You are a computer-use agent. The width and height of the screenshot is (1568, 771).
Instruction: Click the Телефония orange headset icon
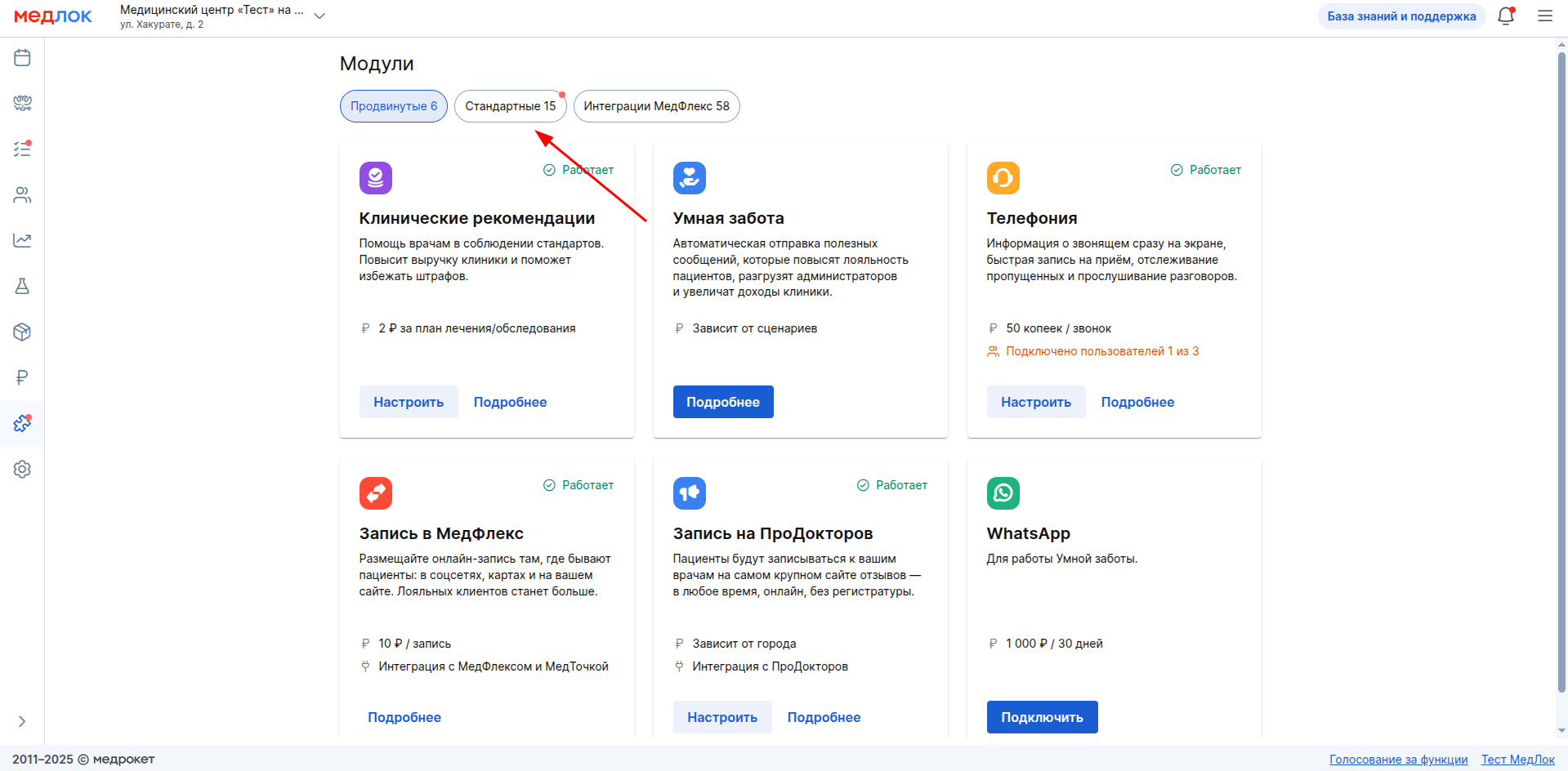coord(1003,178)
